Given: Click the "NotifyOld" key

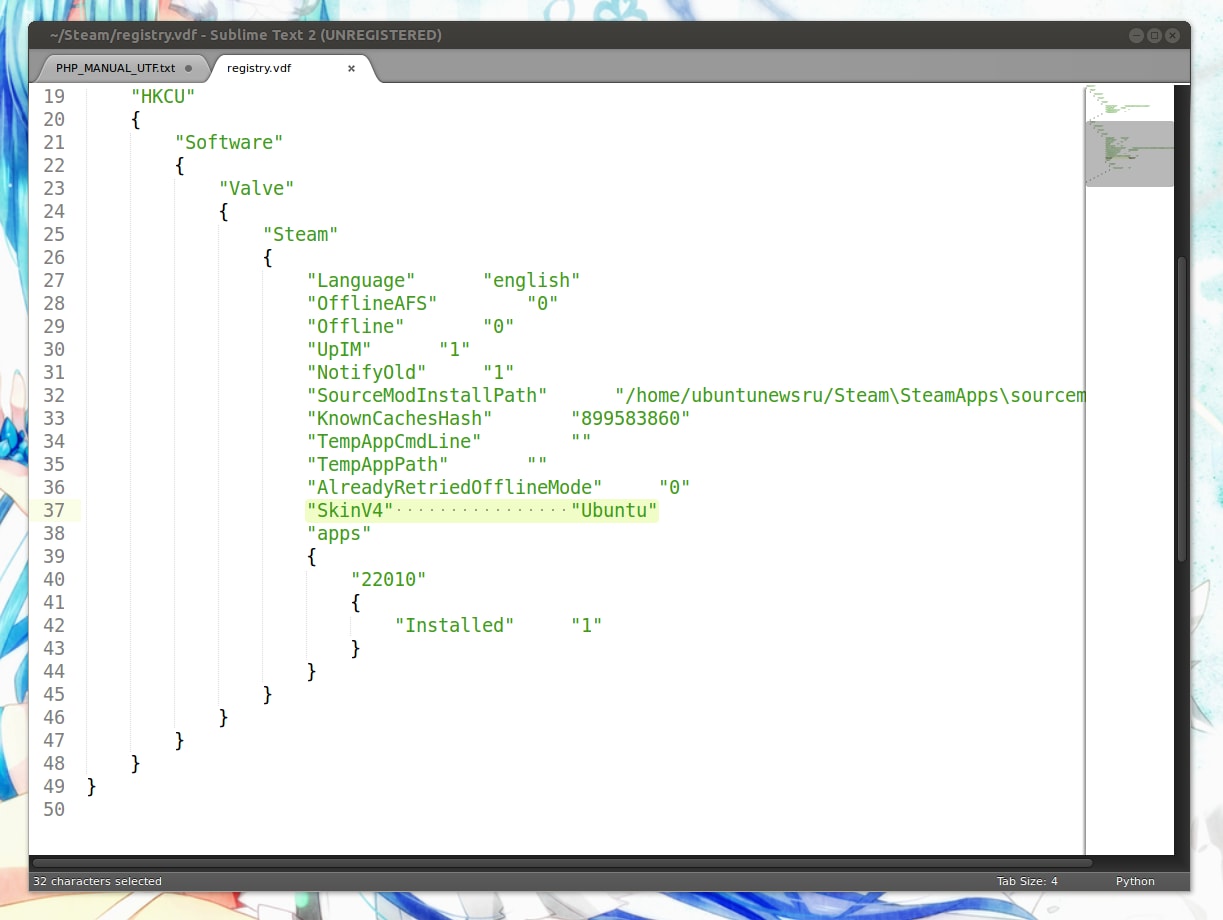Looking at the screenshot, I should (366, 372).
